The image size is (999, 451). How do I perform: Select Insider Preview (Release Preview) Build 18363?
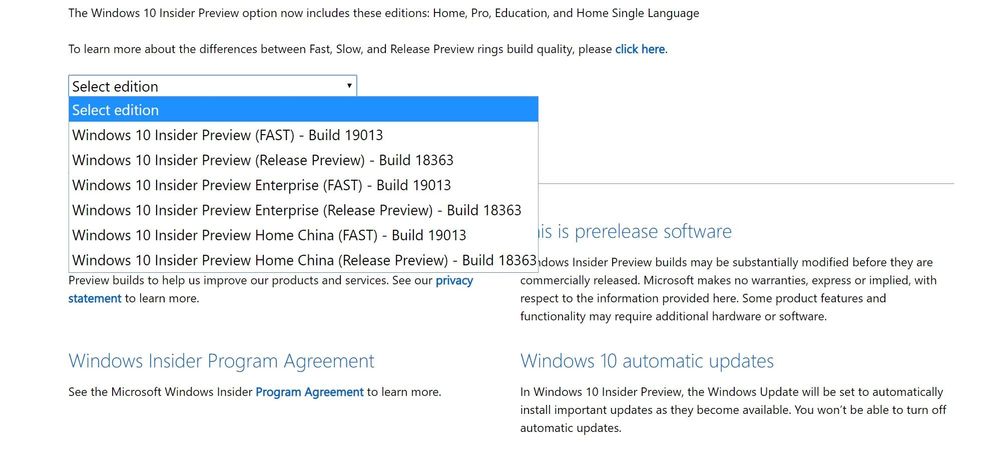tap(303, 159)
